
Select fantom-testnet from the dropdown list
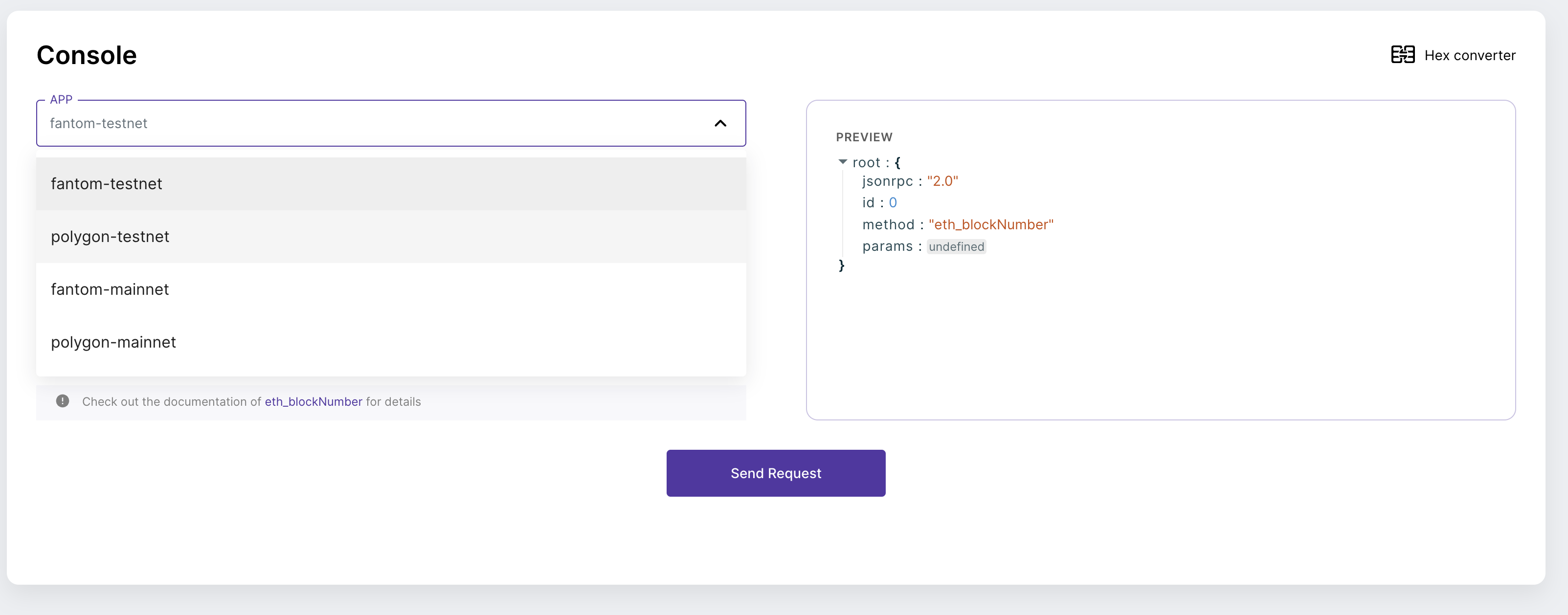pos(391,184)
